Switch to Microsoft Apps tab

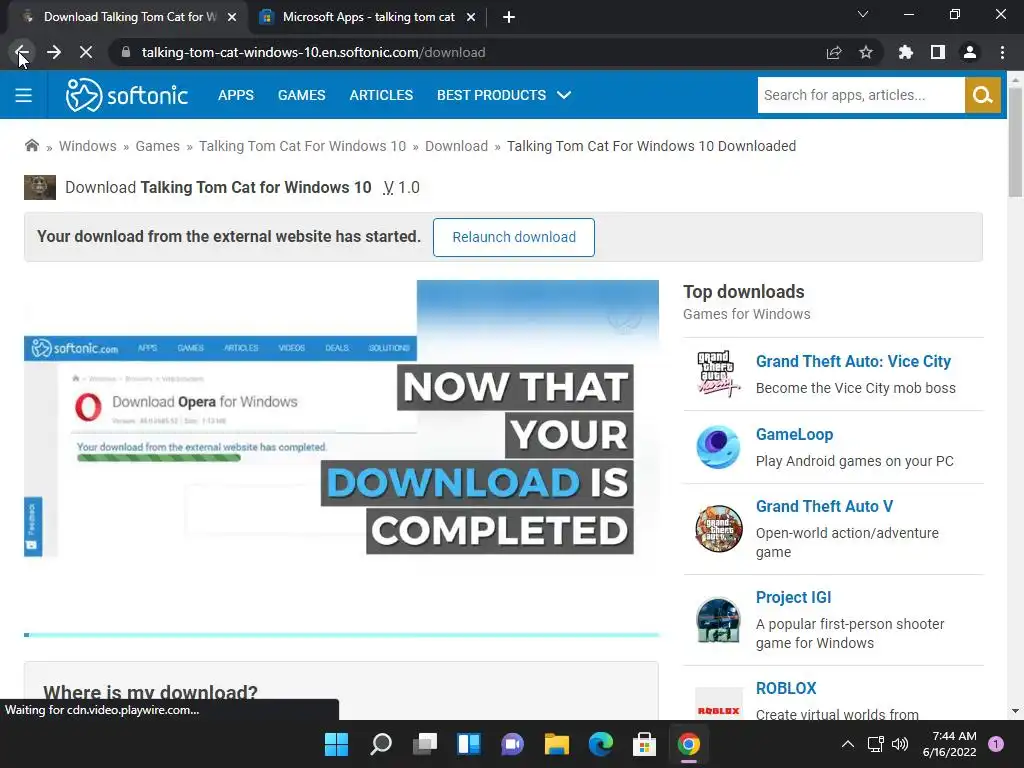[369, 17]
